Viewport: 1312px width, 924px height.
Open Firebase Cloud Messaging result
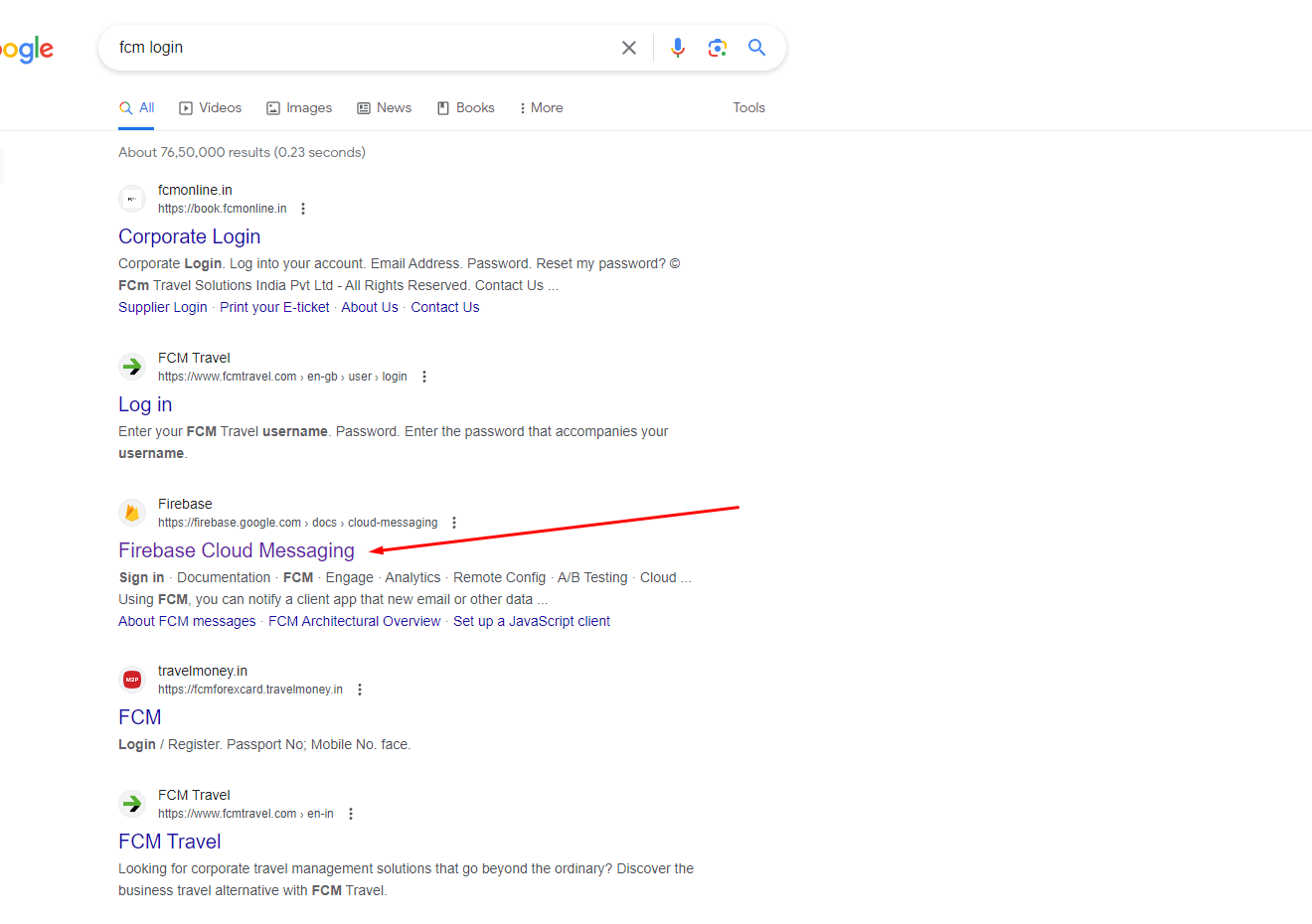[237, 550]
